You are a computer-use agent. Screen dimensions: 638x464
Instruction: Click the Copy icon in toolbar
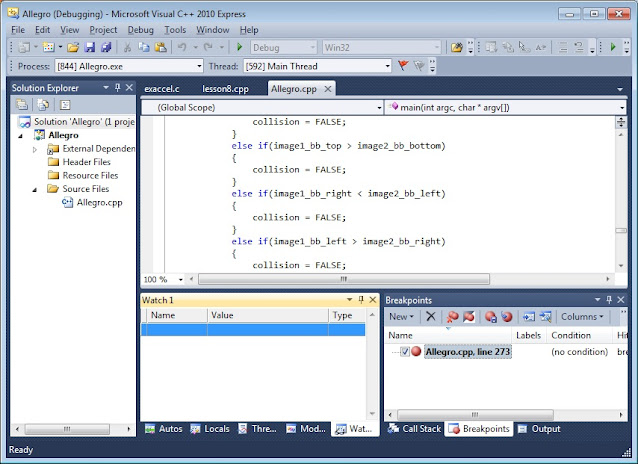click(x=144, y=48)
